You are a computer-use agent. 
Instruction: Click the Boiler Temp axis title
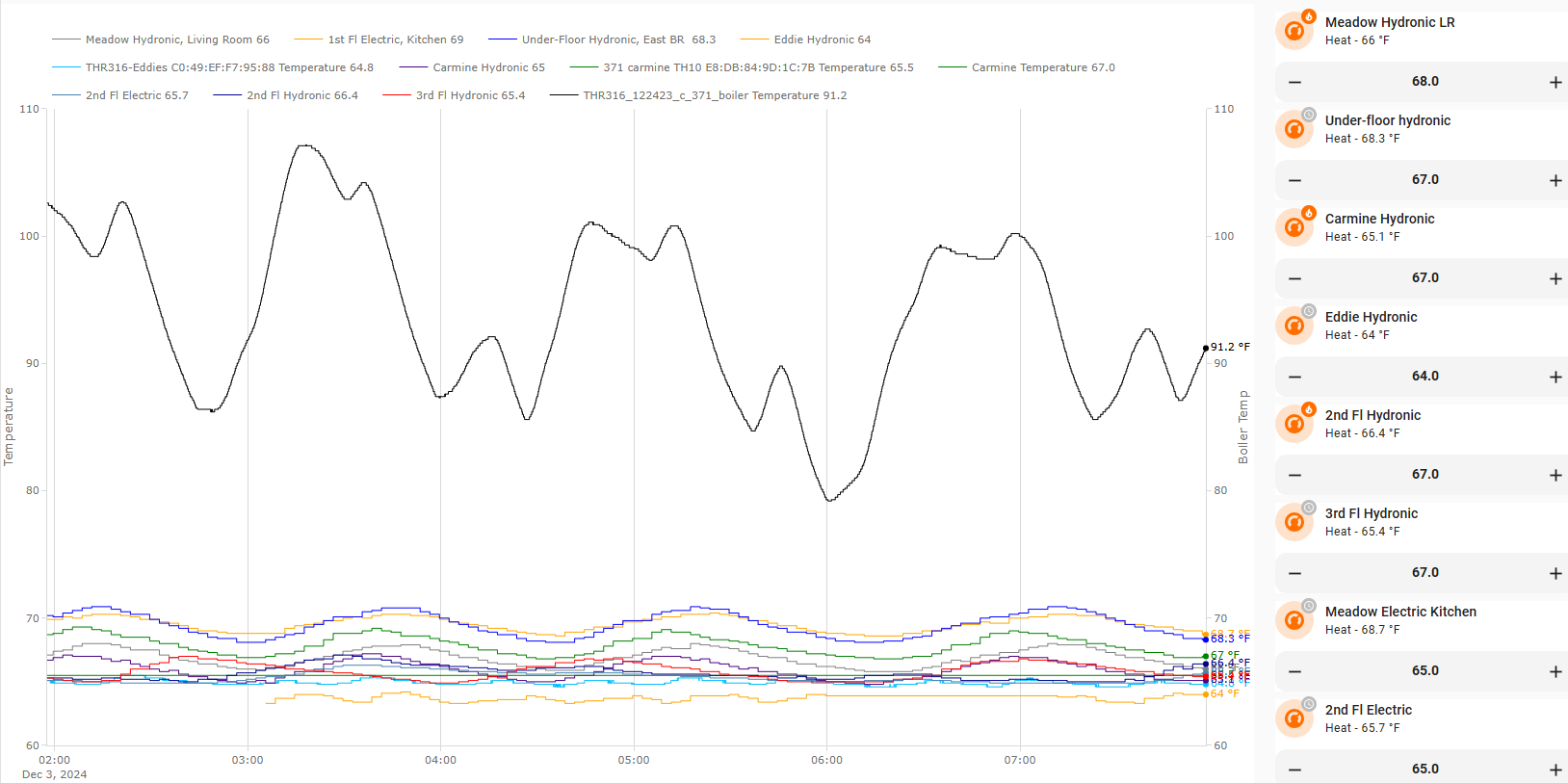(1243, 427)
